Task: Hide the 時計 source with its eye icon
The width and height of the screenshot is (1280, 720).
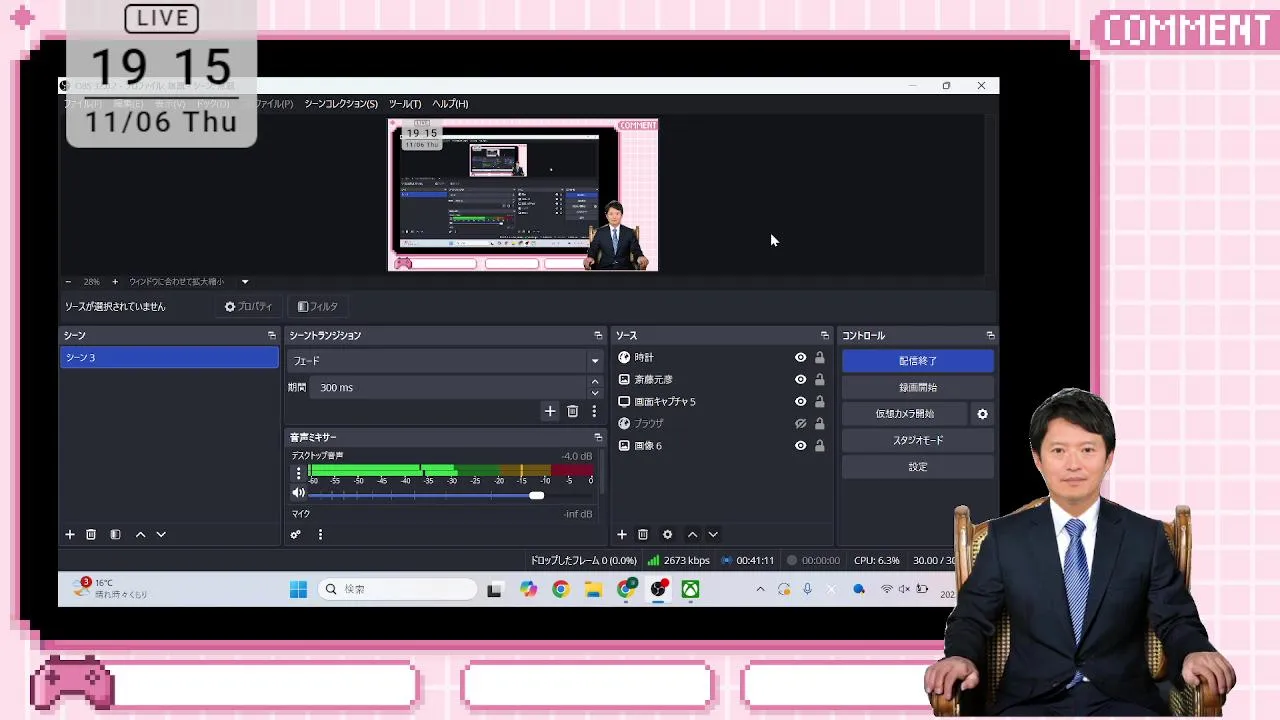Action: (x=800, y=358)
